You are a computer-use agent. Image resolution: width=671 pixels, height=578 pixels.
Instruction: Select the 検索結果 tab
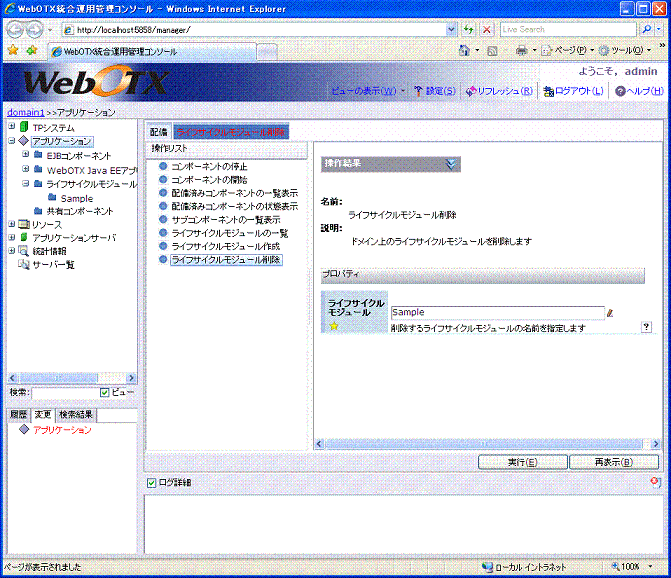pos(75,413)
